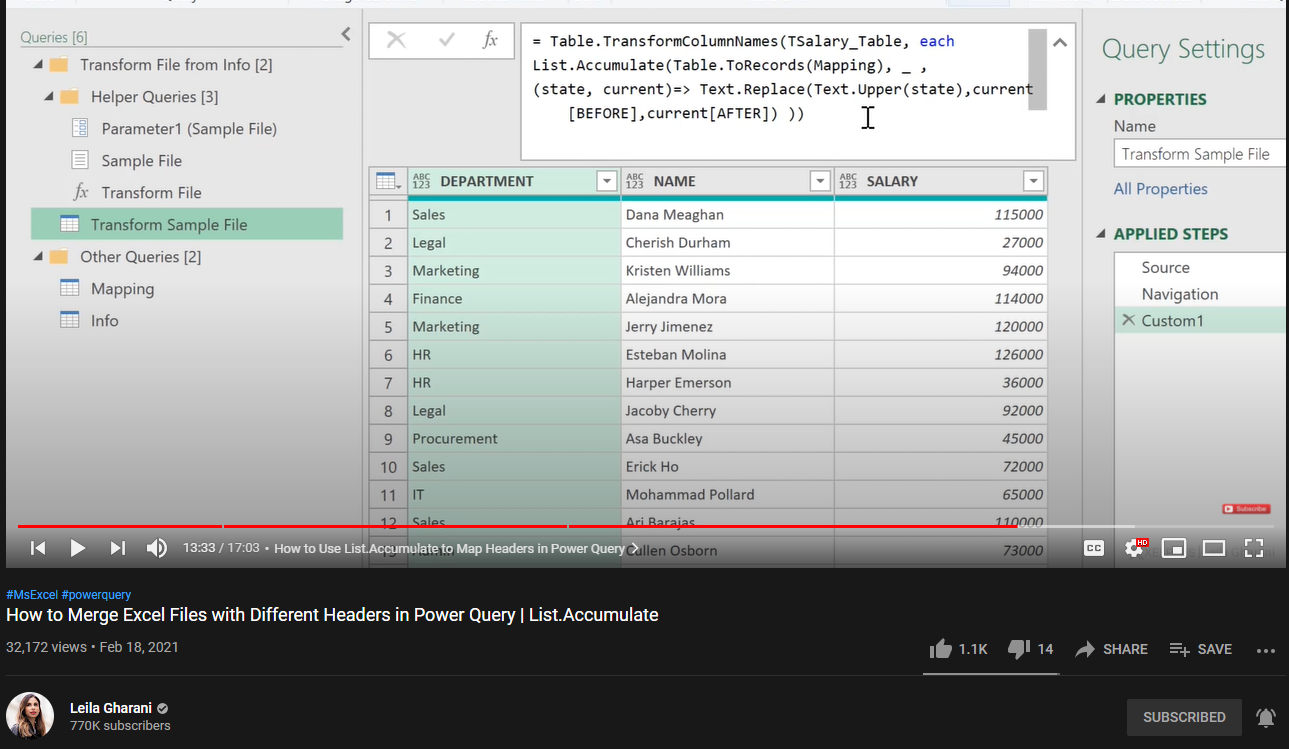The image size is (1289, 749).
Task: Skip to the next video
Action: [x=118, y=548]
